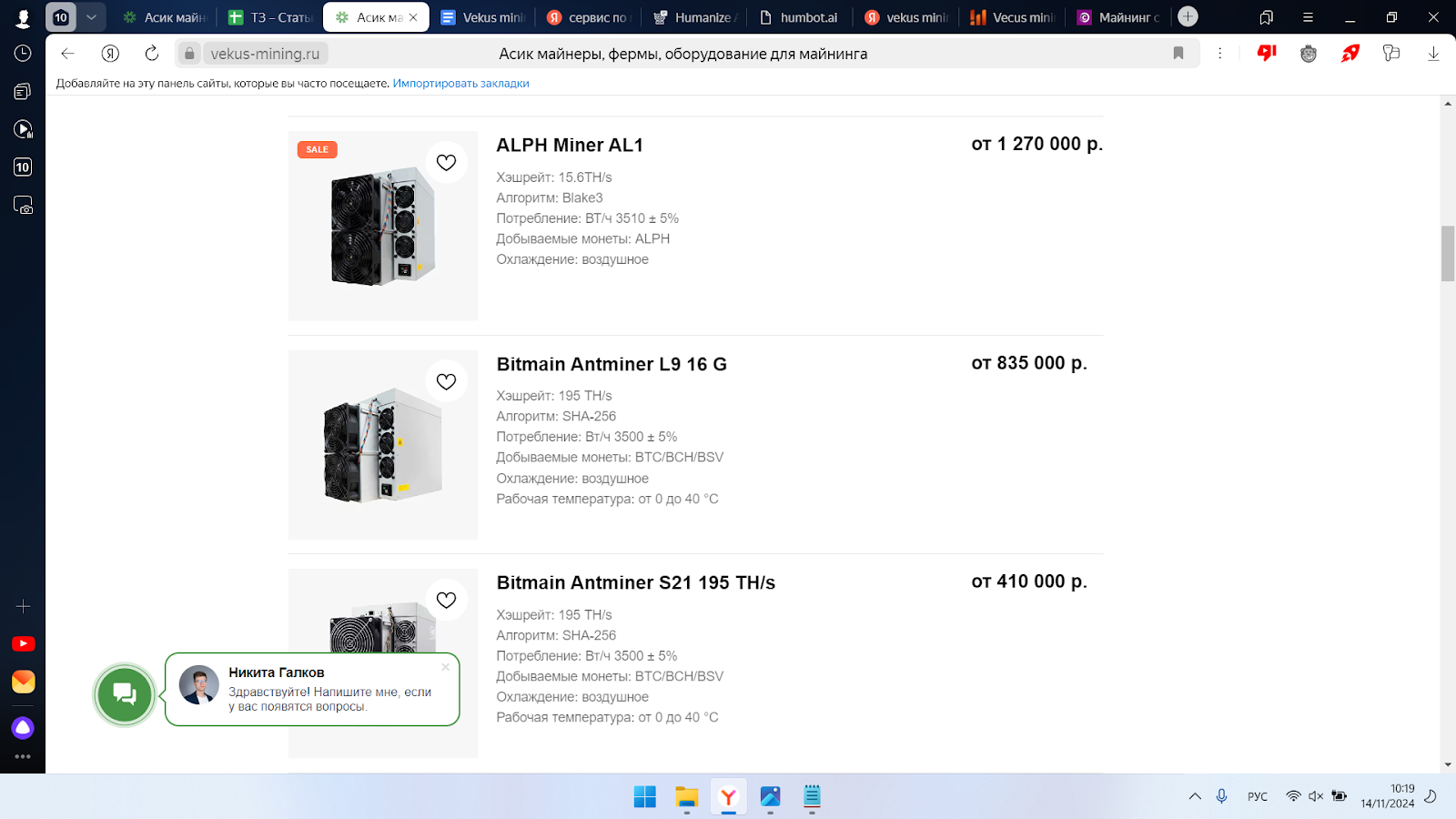Open media player panel in the sidebar

coord(23,129)
